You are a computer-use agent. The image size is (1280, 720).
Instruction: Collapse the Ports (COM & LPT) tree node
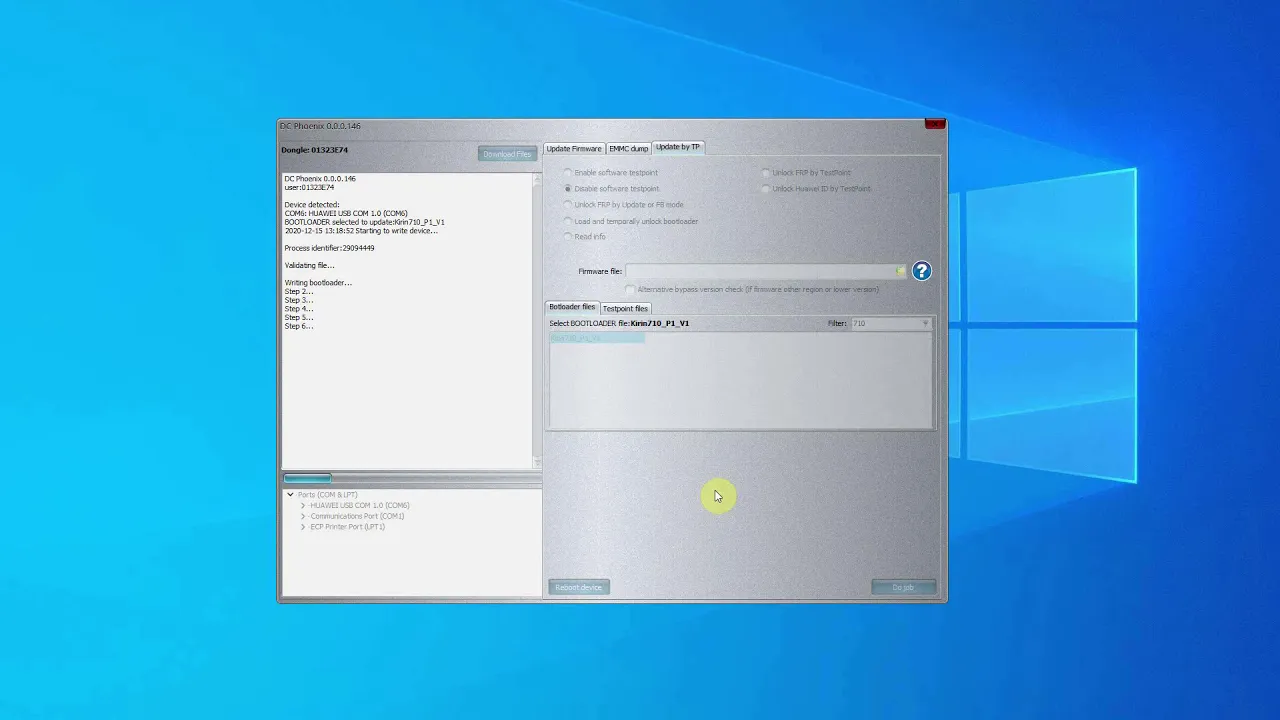click(290, 495)
